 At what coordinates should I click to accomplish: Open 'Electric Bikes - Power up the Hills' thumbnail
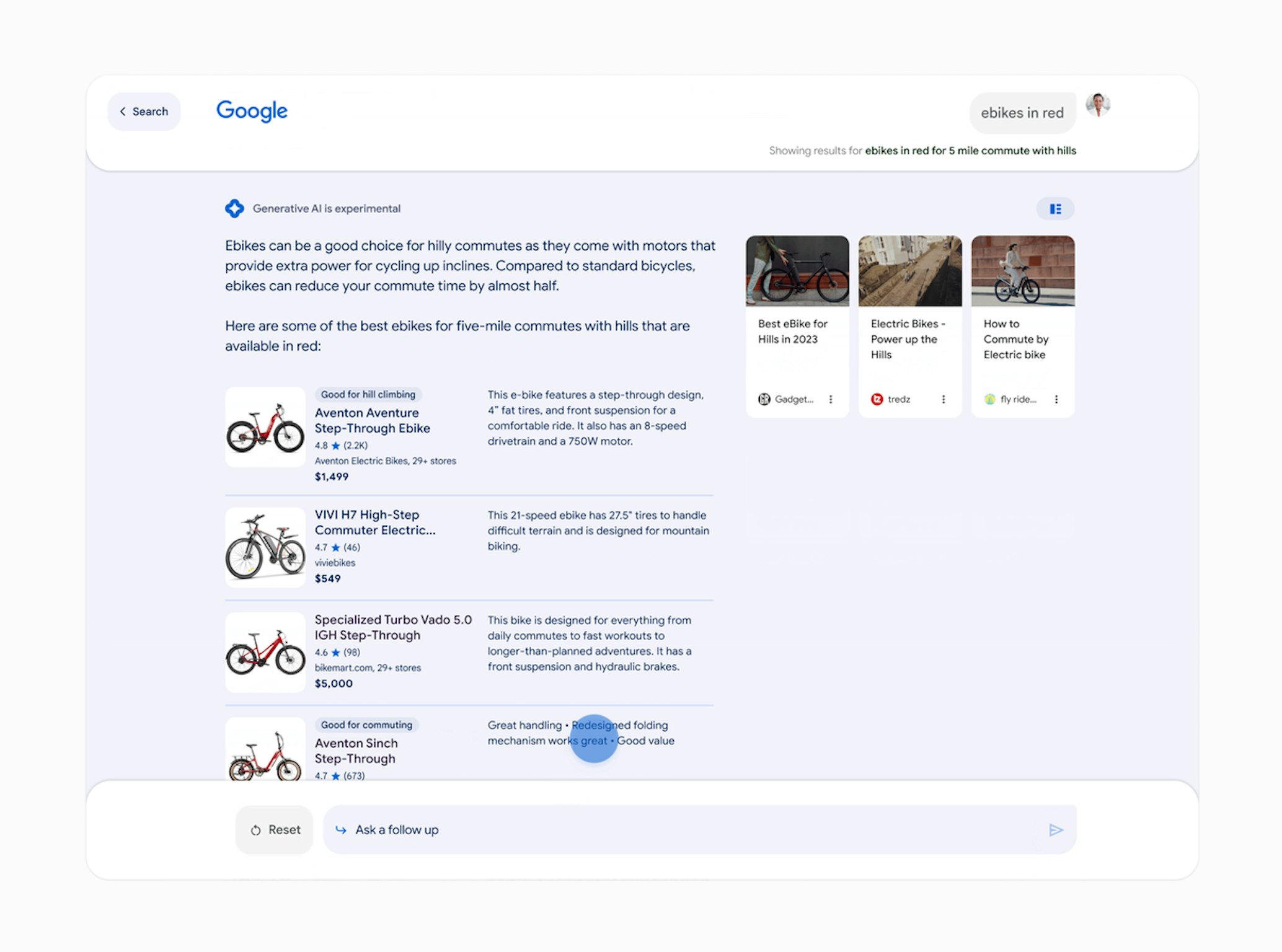coord(910,271)
